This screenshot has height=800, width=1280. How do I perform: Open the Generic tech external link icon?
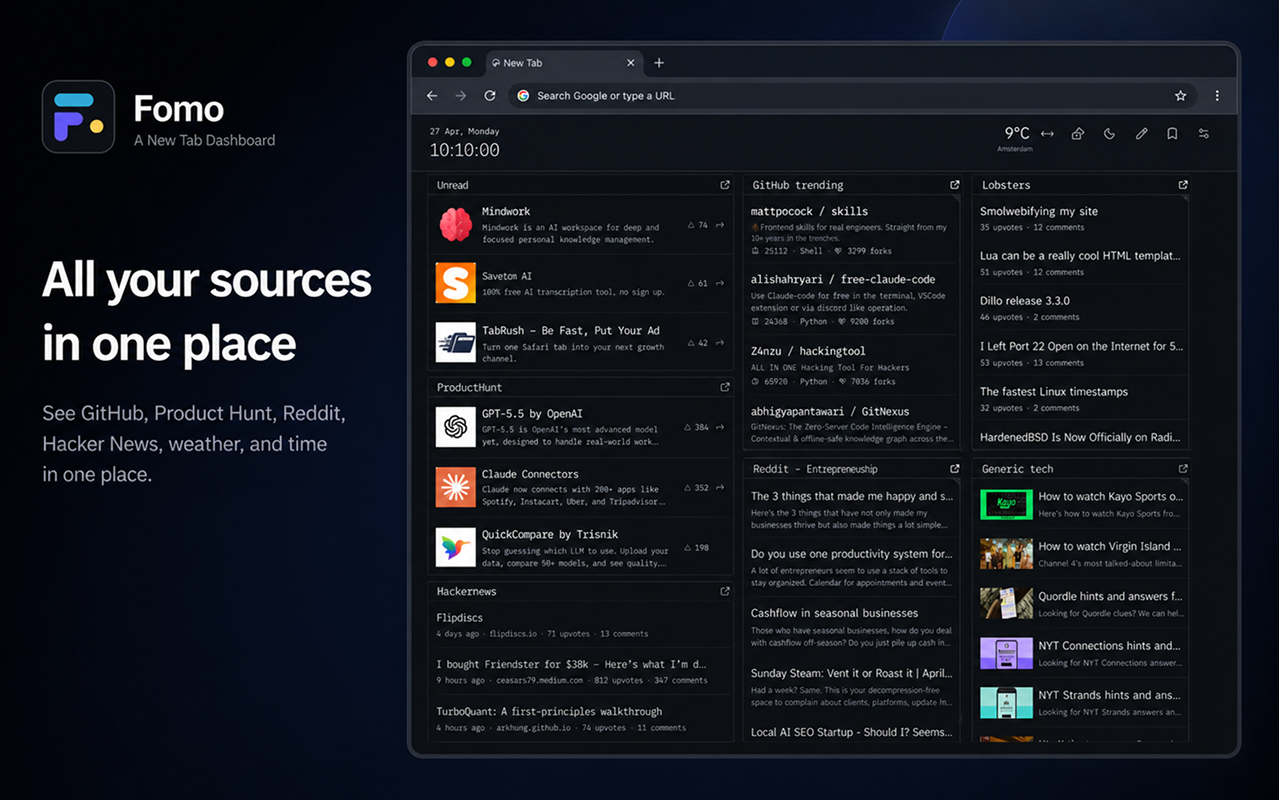tap(1183, 468)
